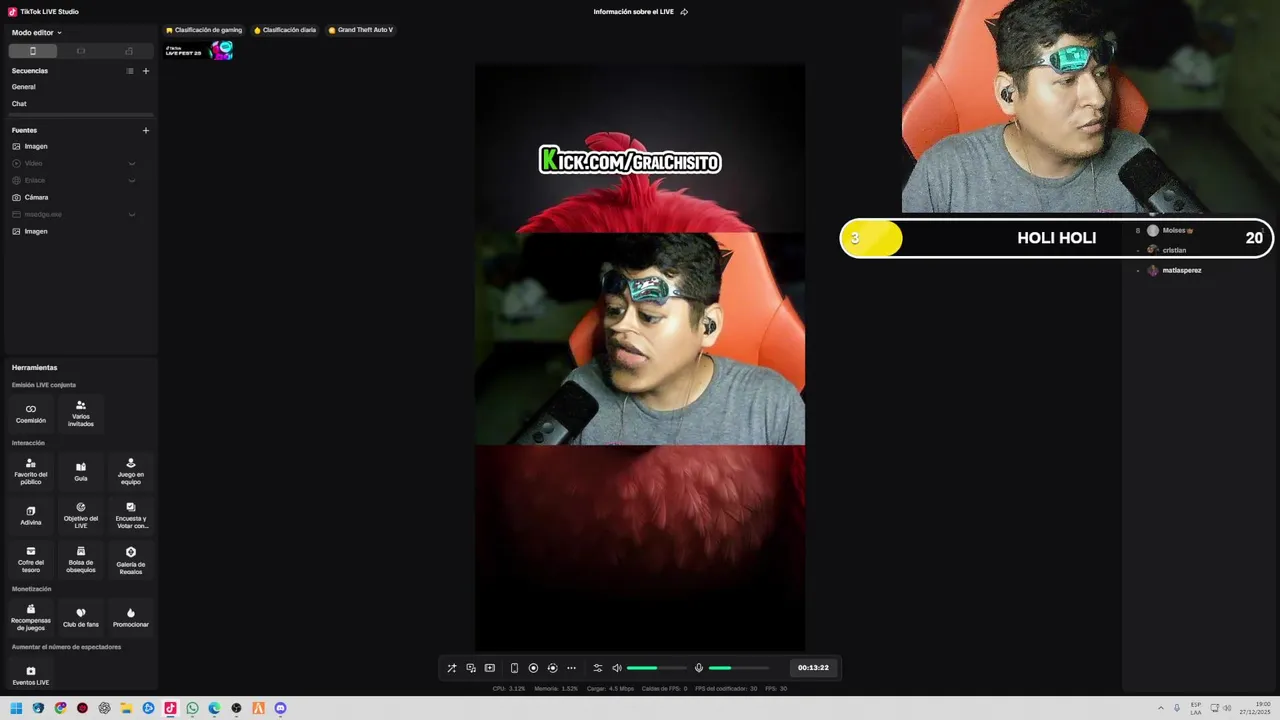Show the hidden Video source
This screenshot has width=1280, height=720.
[131, 163]
